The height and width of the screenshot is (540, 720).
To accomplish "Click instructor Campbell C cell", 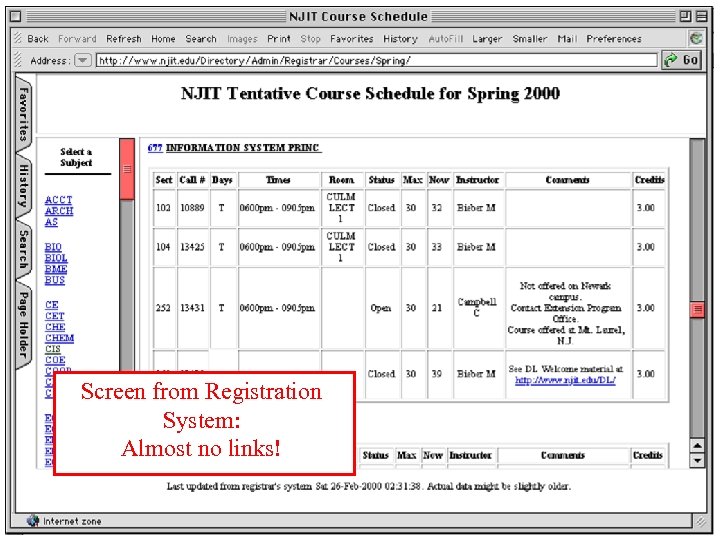I will pos(478,307).
